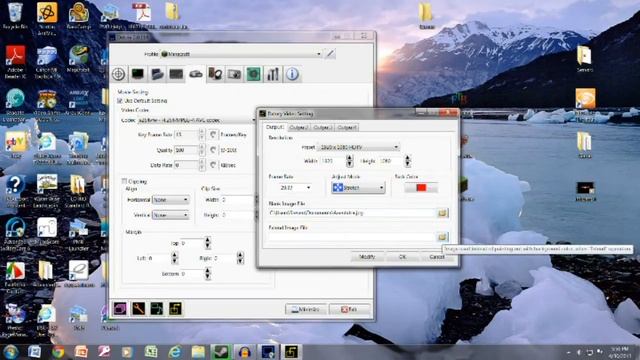
Task: Switch to the Output4 tab
Action: point(347,128)
